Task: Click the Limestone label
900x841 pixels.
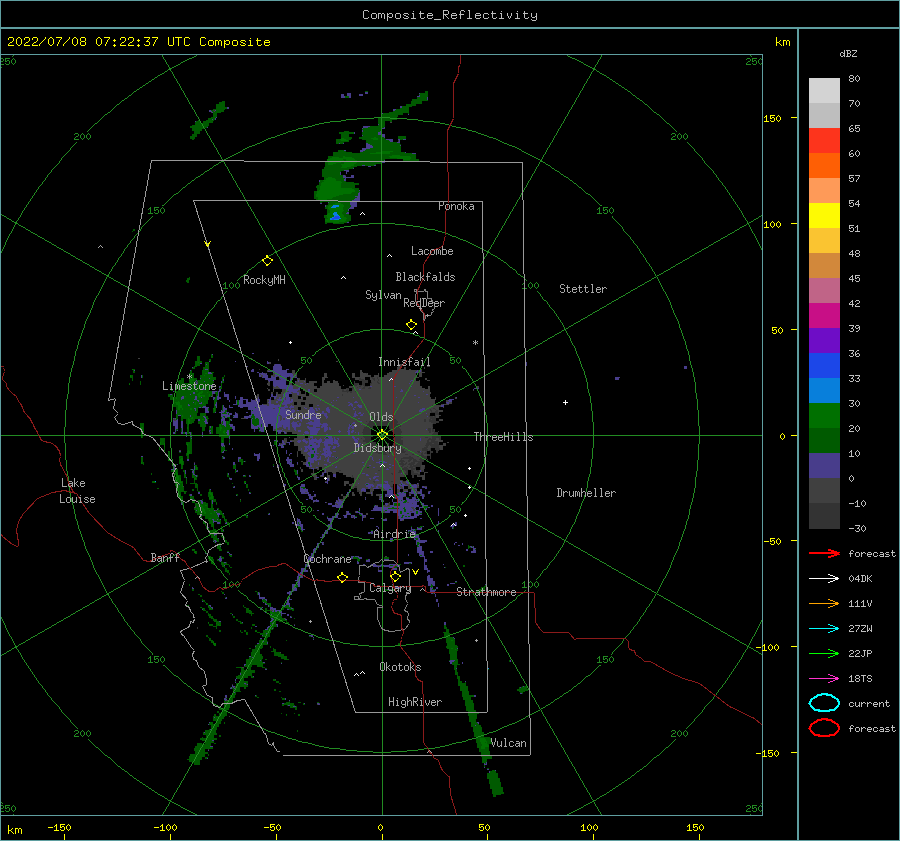Action: click(189, 386)
